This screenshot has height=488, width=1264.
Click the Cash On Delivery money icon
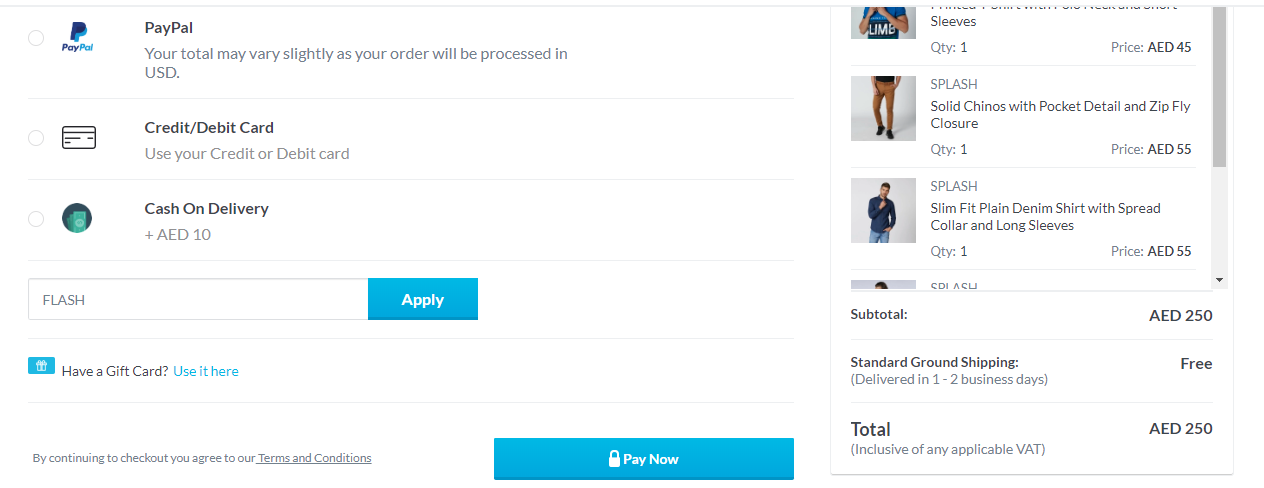[77, 218]
